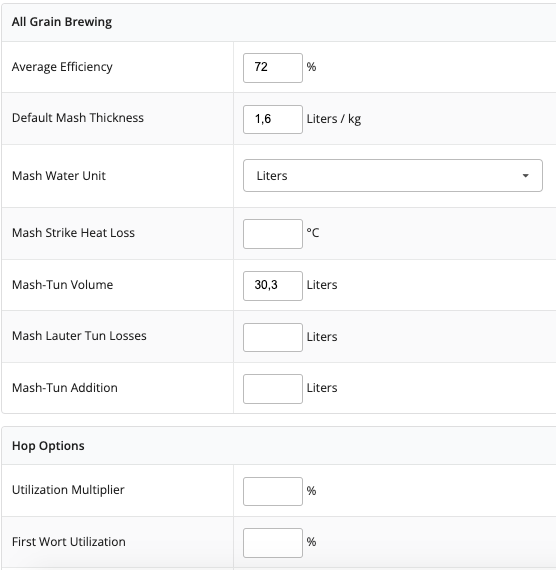Click the Average Efficiency input field
Image resolution: width=556 pixels, height=570 pixels.
[x=273, y=68]
